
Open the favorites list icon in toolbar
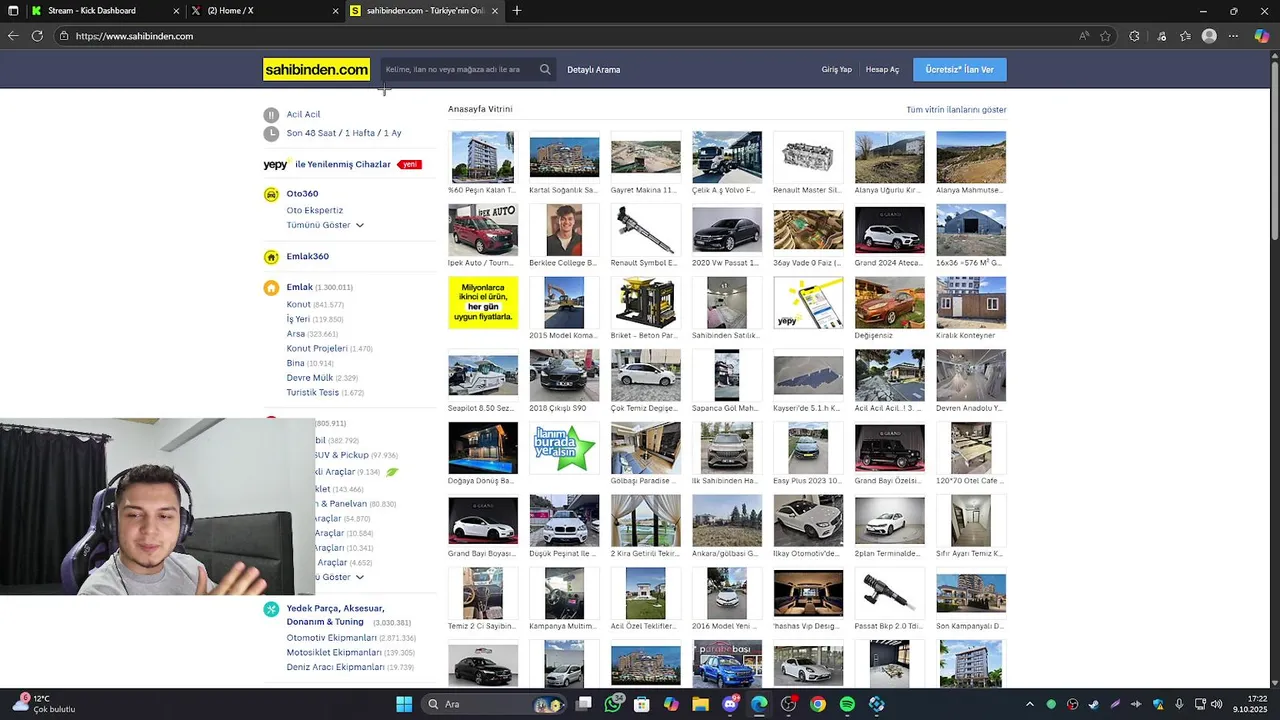1185,36
